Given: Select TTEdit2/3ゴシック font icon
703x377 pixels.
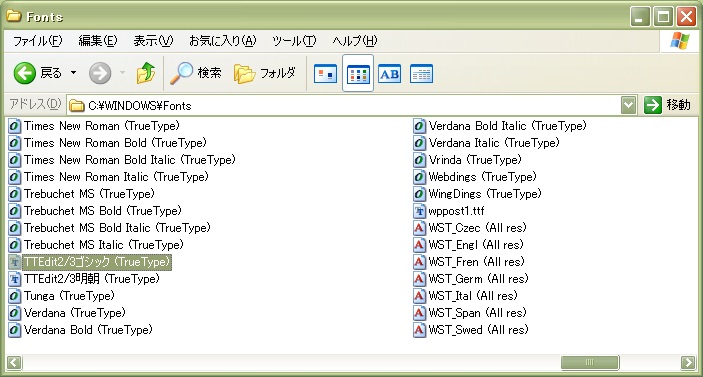Looking at the screenshot, I should click(14, 262).
